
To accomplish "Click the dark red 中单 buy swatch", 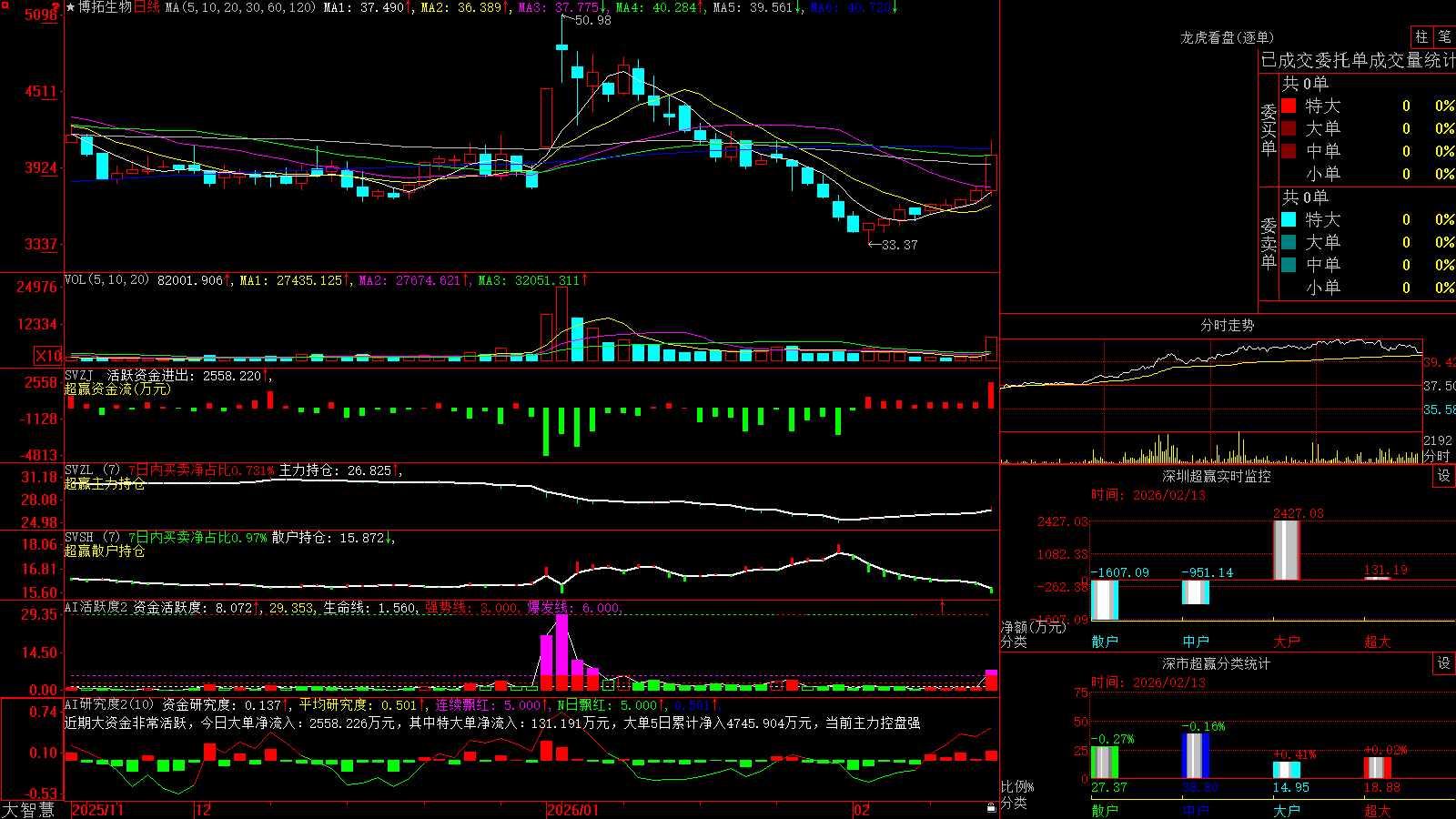I will [1289, 150].
